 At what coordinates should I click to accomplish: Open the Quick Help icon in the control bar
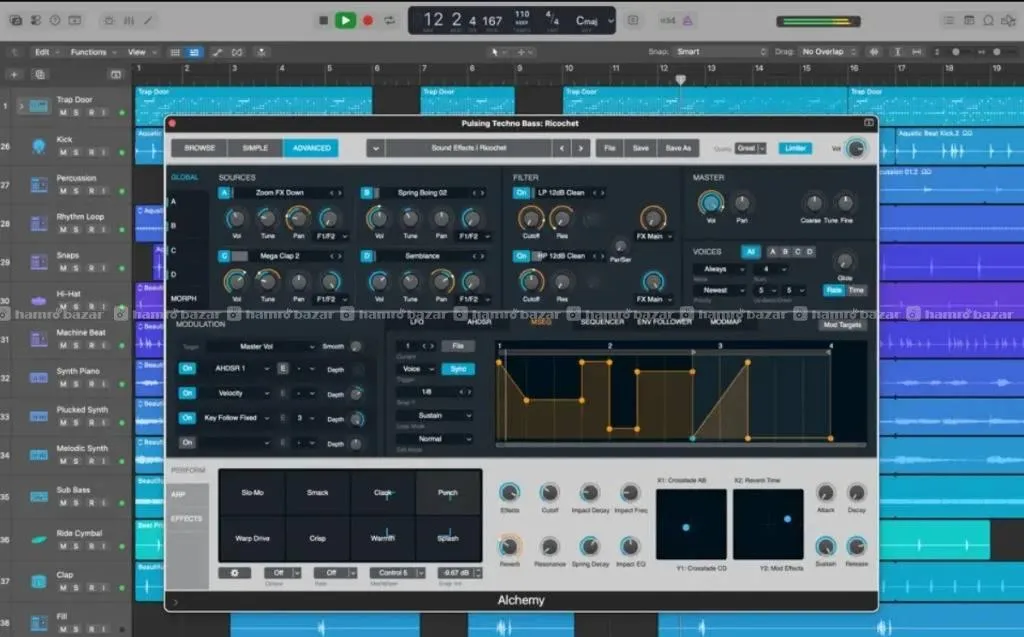coord(56,20)
